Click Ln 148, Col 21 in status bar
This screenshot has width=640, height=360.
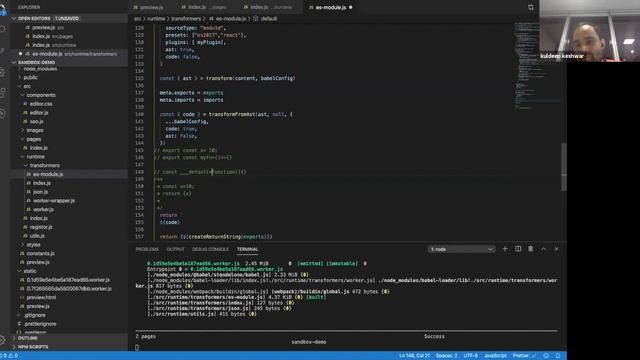[414, 356]
